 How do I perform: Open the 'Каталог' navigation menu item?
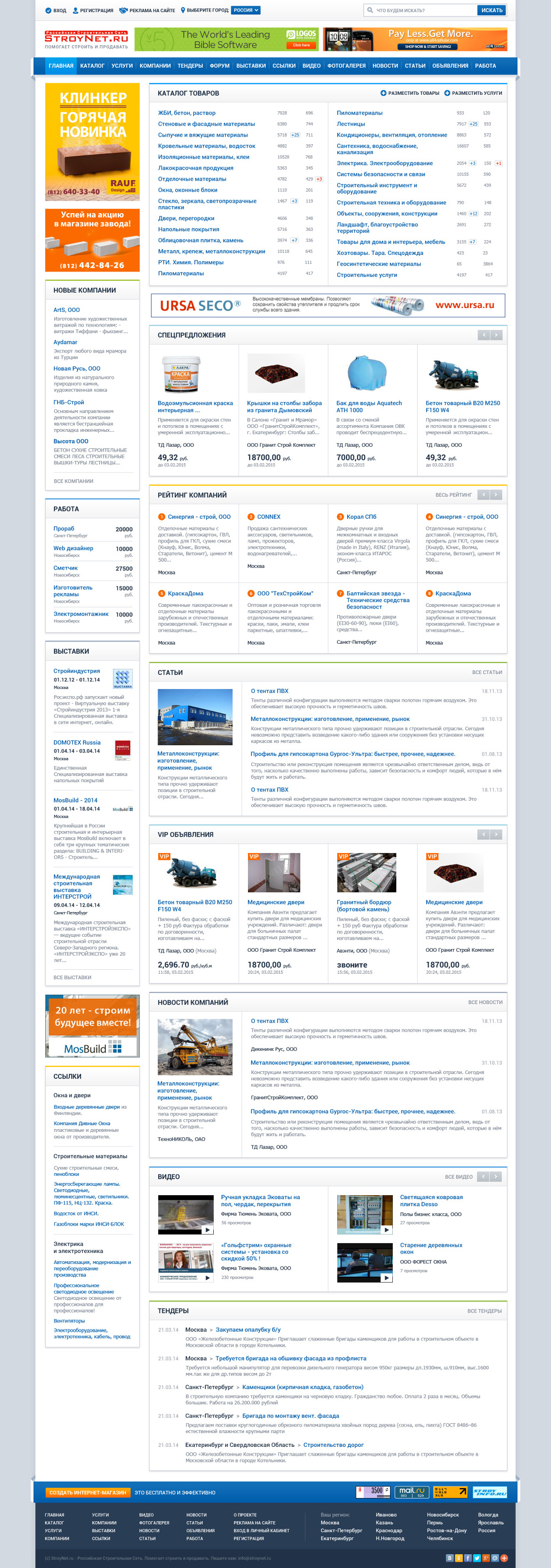(x=93, y=66)
